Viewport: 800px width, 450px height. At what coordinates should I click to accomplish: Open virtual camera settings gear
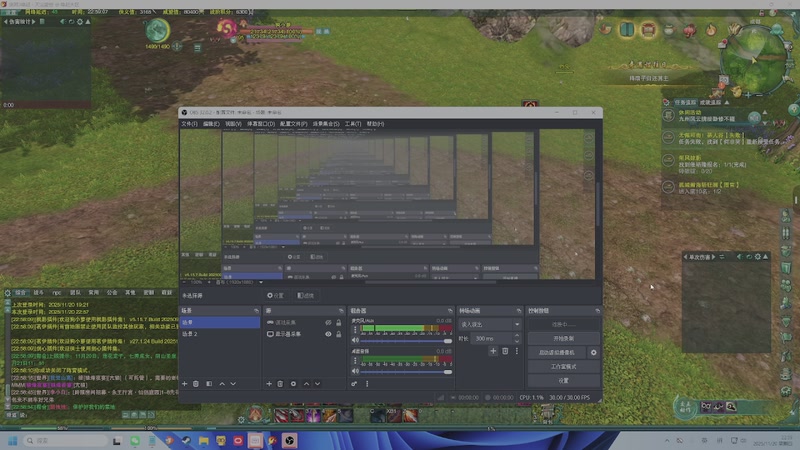pos(593,353)
